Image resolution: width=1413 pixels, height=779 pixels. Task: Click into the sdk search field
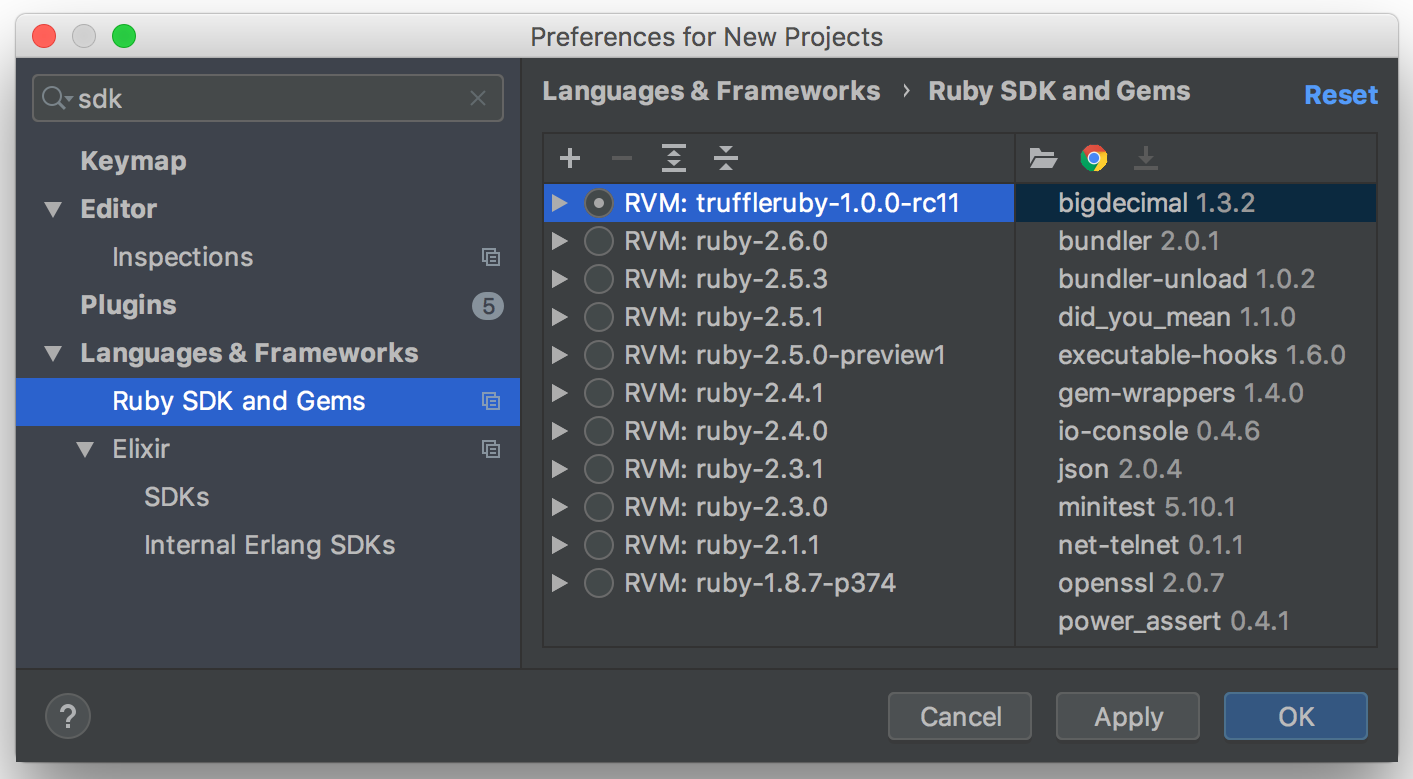[268, 98]
